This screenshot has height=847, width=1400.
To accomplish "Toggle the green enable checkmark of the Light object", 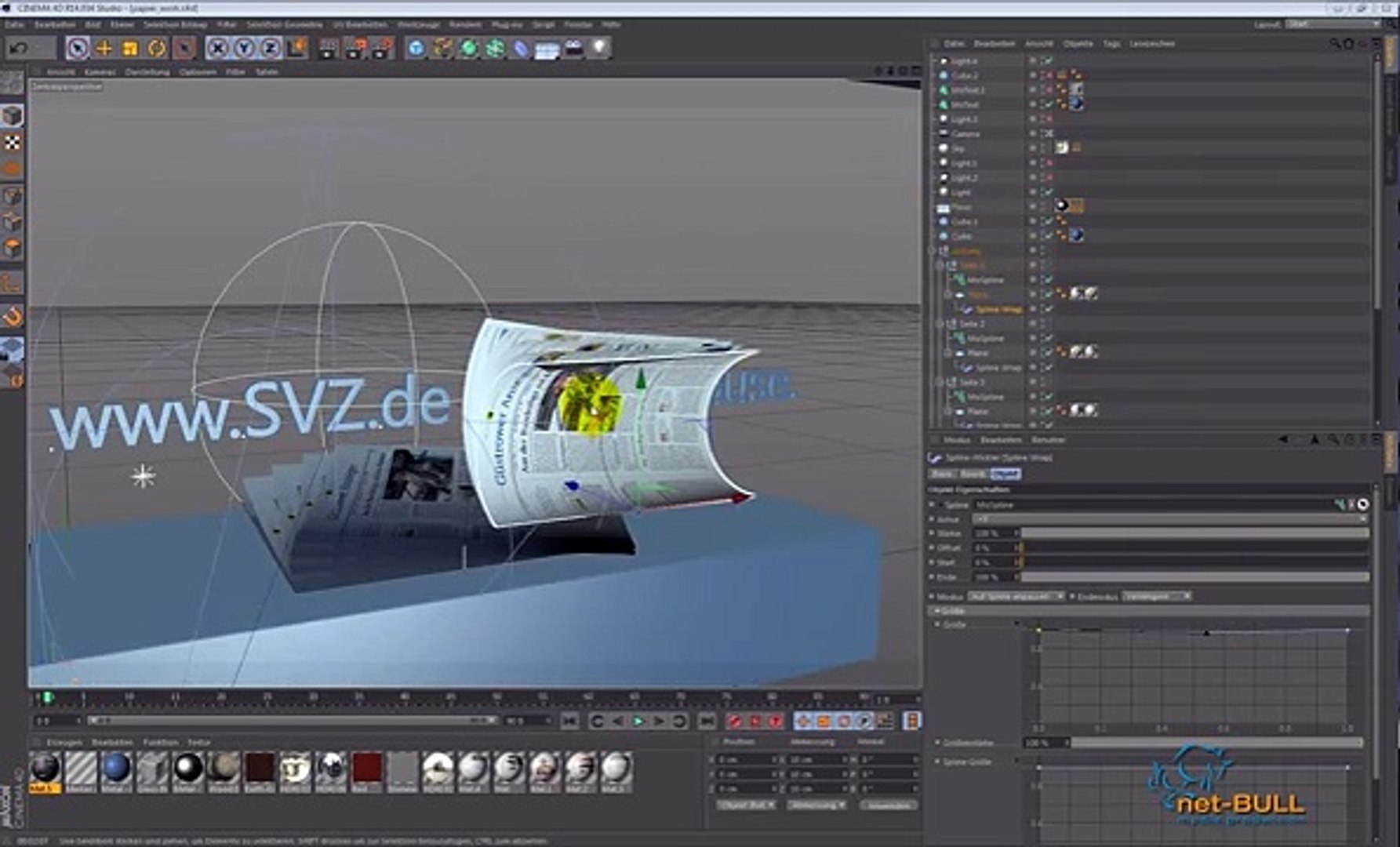I will coord(1048,192).
